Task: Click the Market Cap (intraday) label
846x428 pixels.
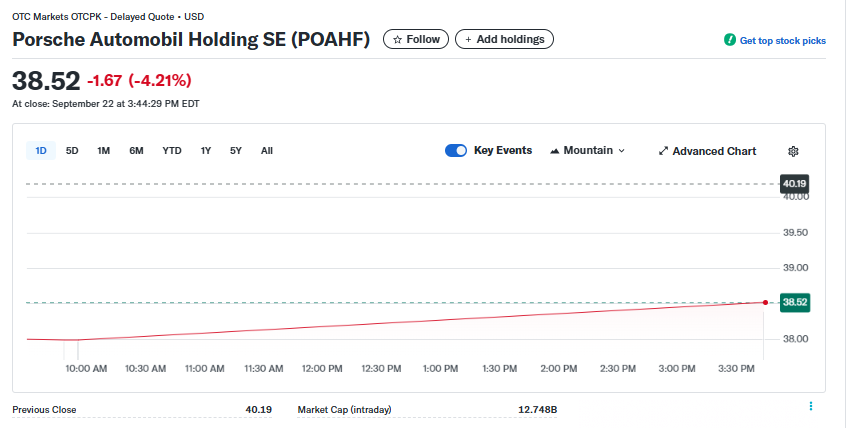Action: [344, 410]
